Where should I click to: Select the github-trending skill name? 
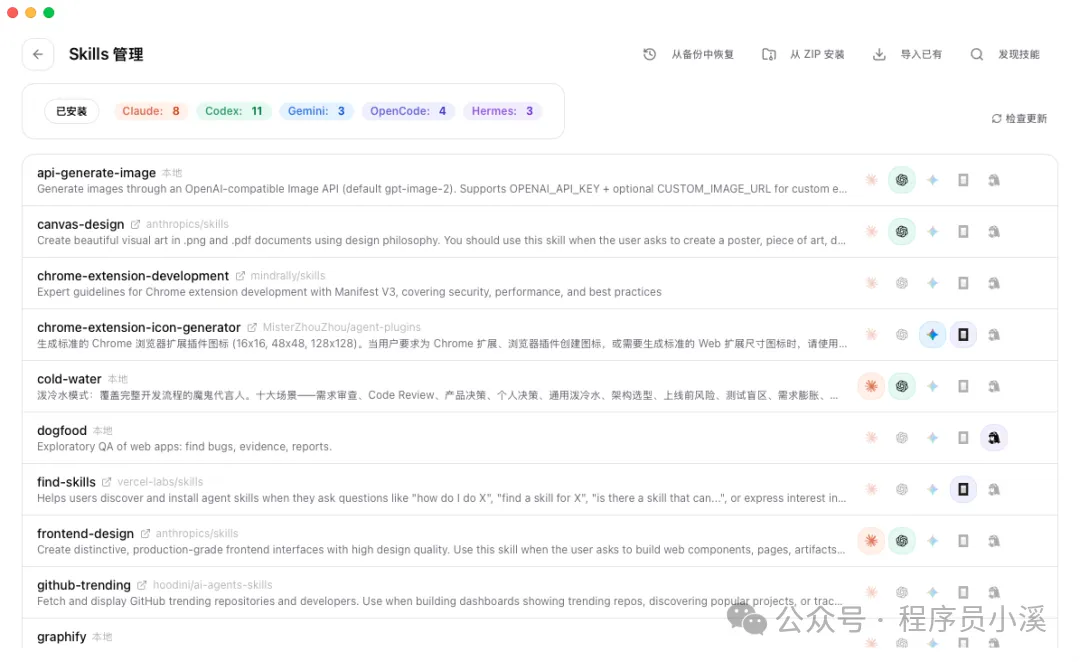(x=84, y=586)
